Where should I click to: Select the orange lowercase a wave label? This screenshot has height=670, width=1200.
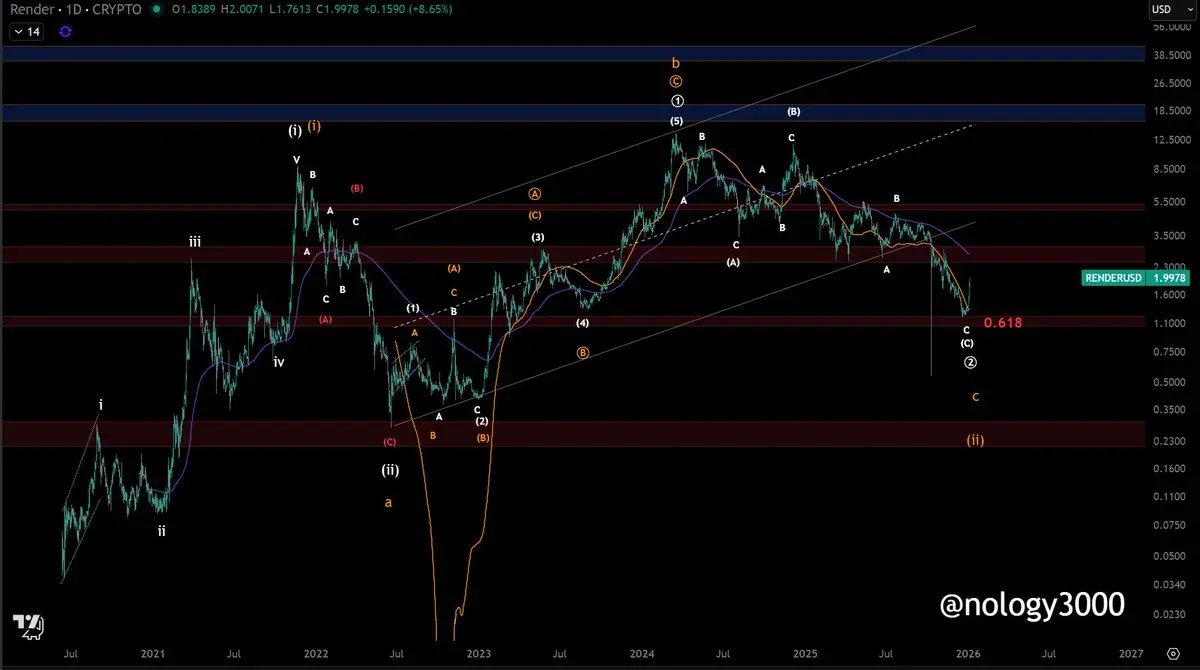[x=388, y=503]
